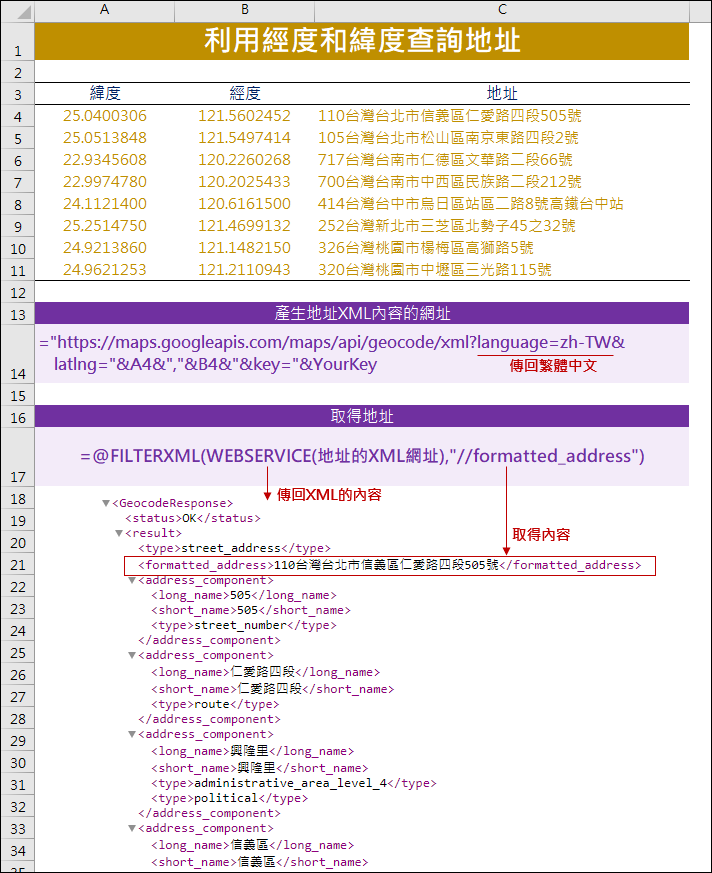Collapse the address_component node containing 仁愛路四段
The height and width of the screenshot is (873, 712).
pos(132,655)
